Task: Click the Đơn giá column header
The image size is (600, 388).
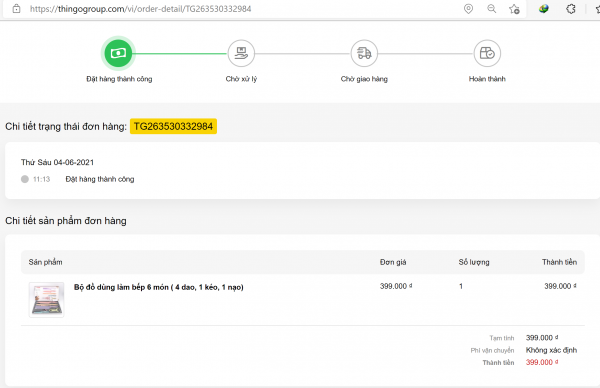Action: point(393,262)
